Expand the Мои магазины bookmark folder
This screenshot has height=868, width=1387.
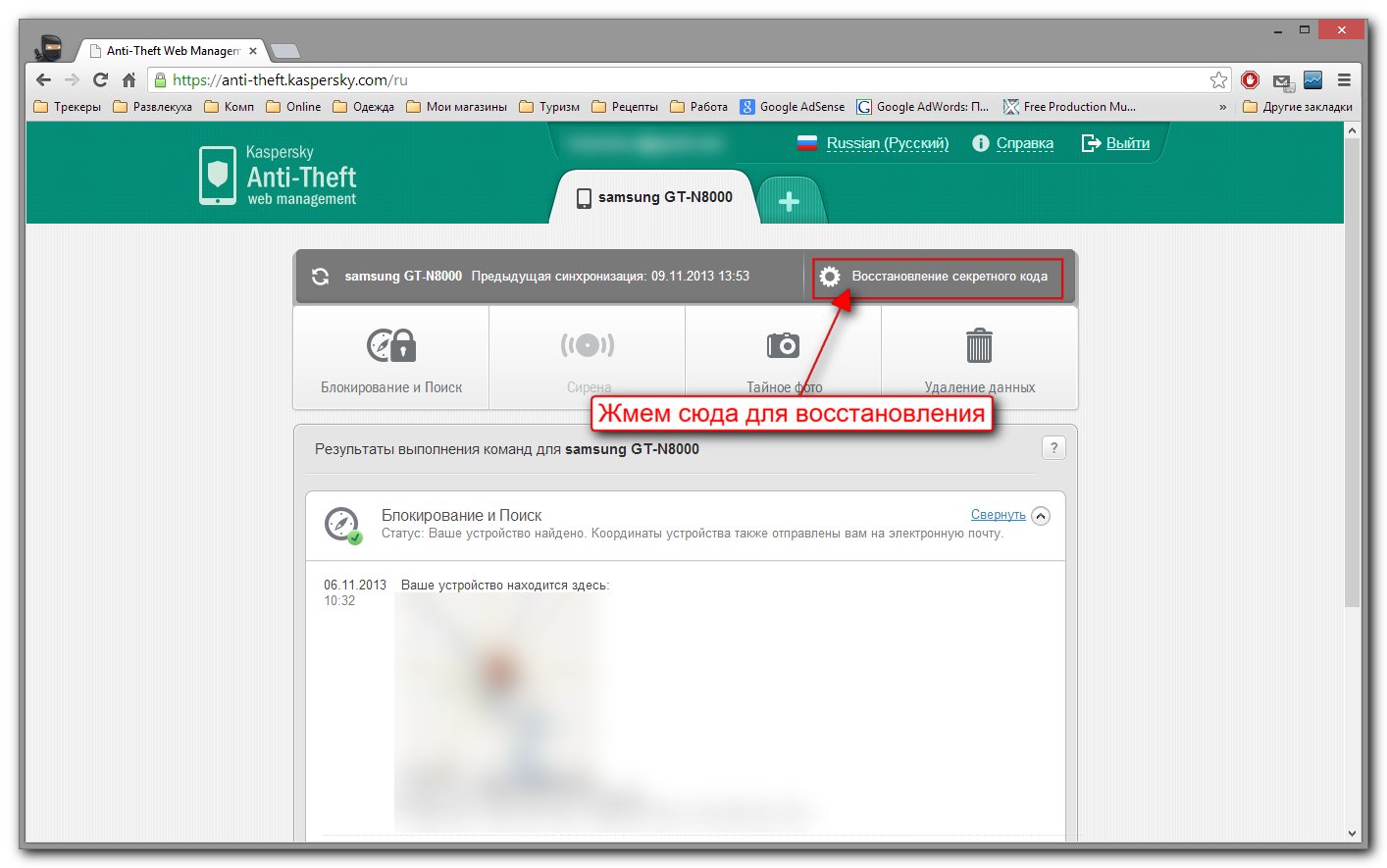pos(456,107)
